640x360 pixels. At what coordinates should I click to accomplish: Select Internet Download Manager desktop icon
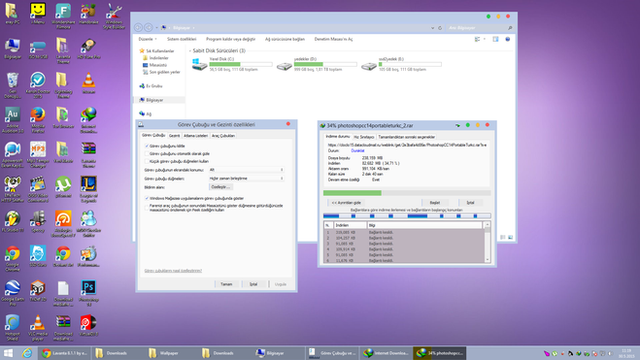pos(89,120)
